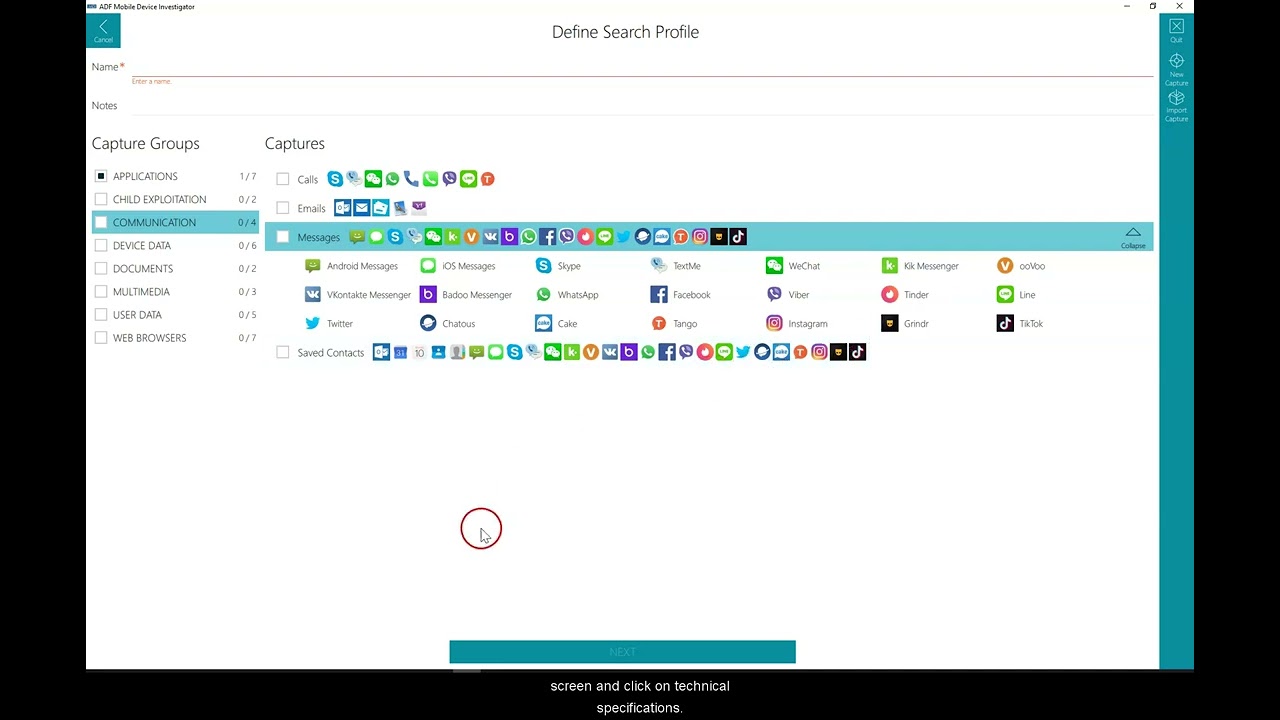Screen dimensions: 1280x720
Task: Open New Capture from the sidebar
Action: coord(1176,69)
